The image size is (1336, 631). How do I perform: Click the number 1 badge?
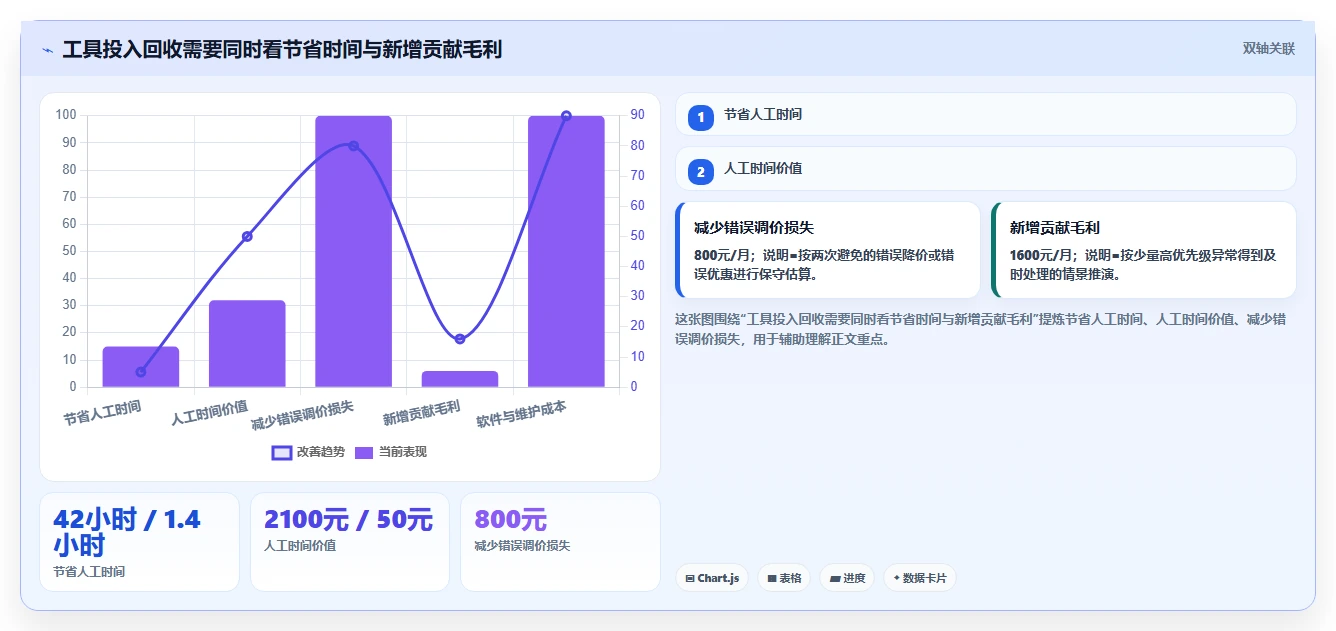701,117
